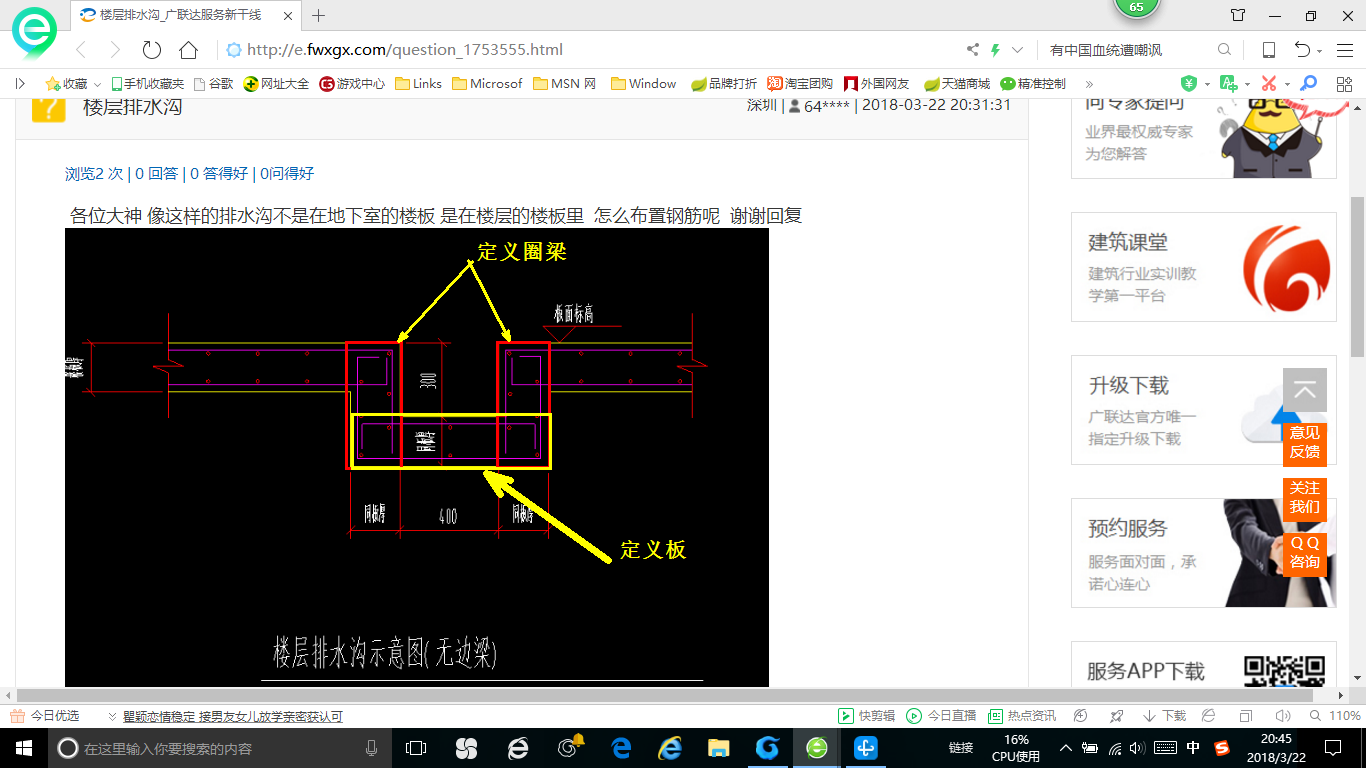
Task: Open the 精准控制 bookmark
Action: (1033, 84)
